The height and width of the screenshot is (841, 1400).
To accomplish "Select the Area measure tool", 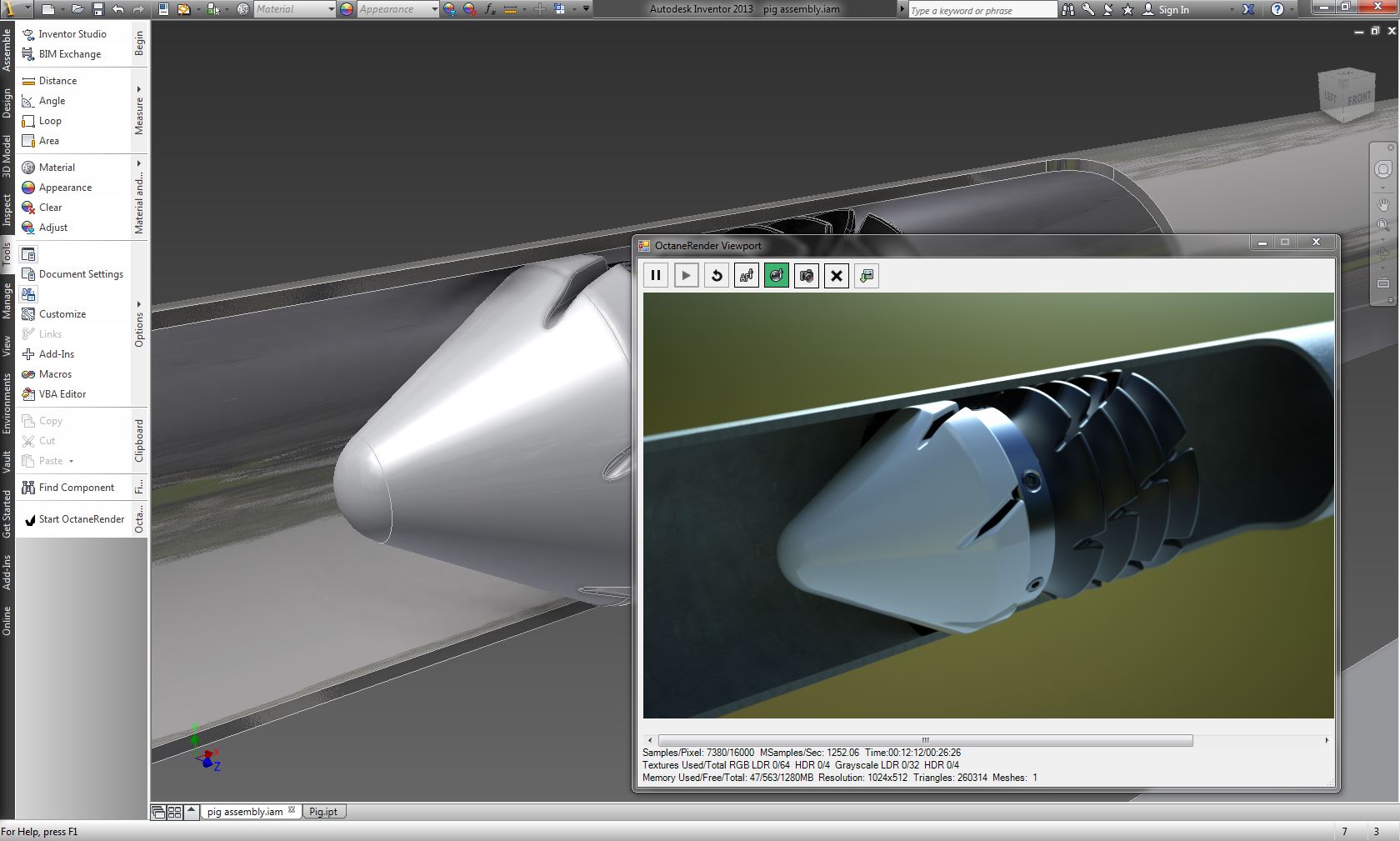I will 40,141.
